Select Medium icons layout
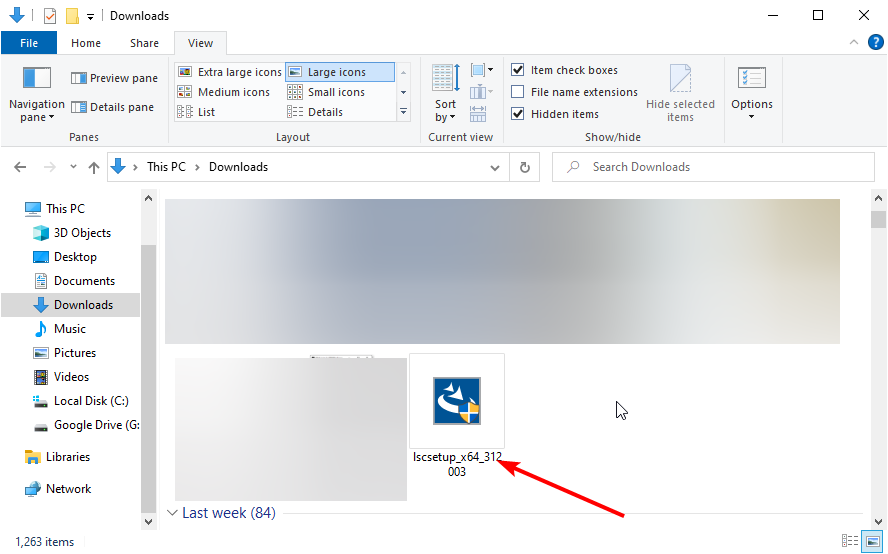 [x=224, y=92]
